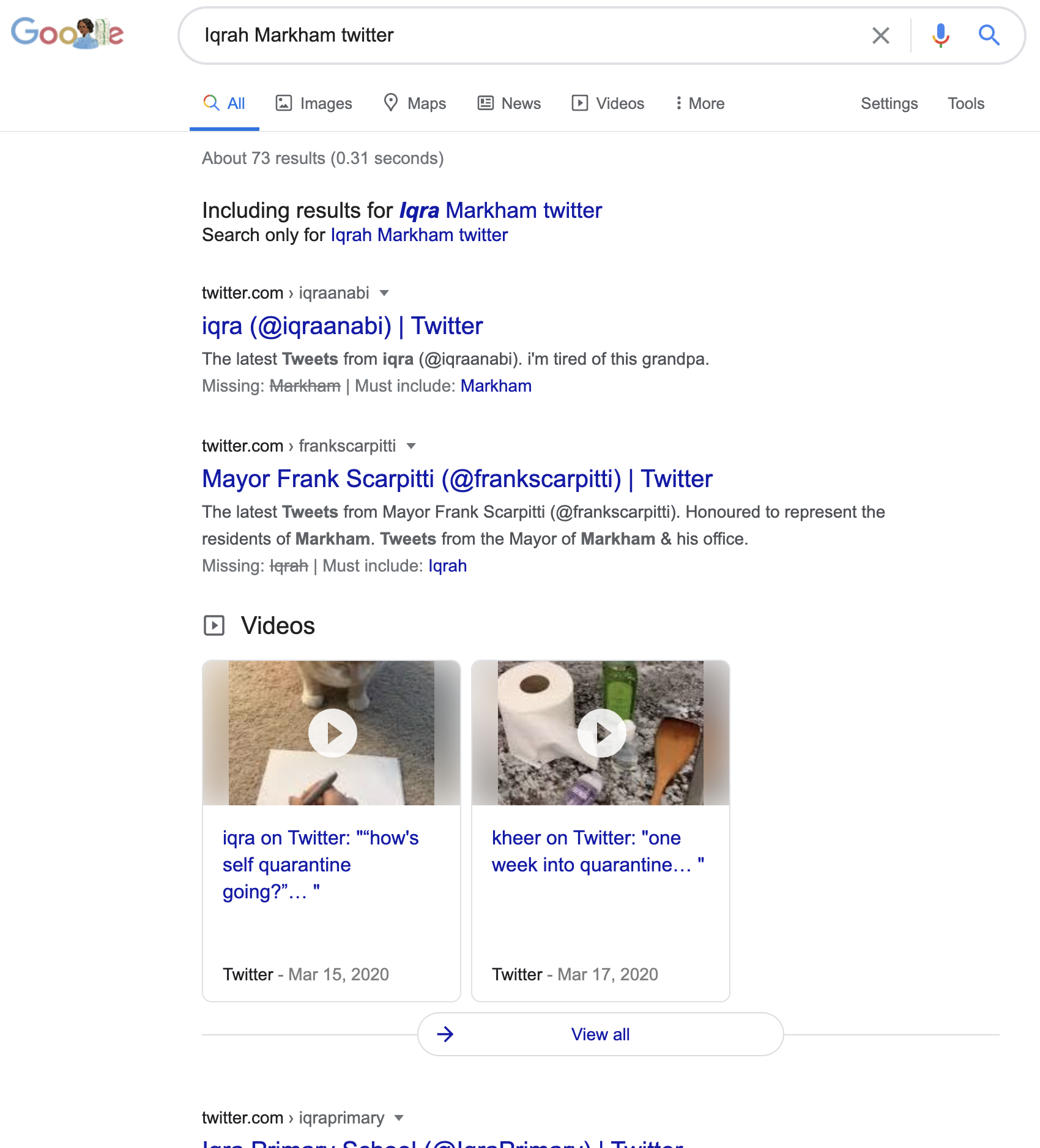This screenshot has width=1040, height=1148.
Task: Play the cat and paper quarantine video
Action: pyautogui.click(x=332, y=733)
